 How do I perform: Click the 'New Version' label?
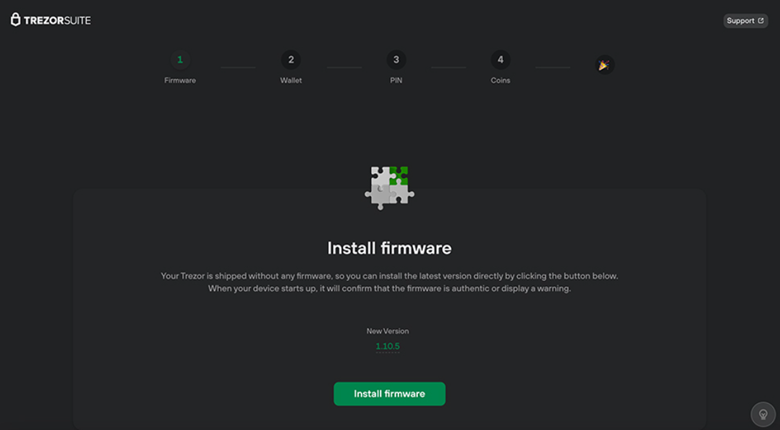[x=388, y=331]
